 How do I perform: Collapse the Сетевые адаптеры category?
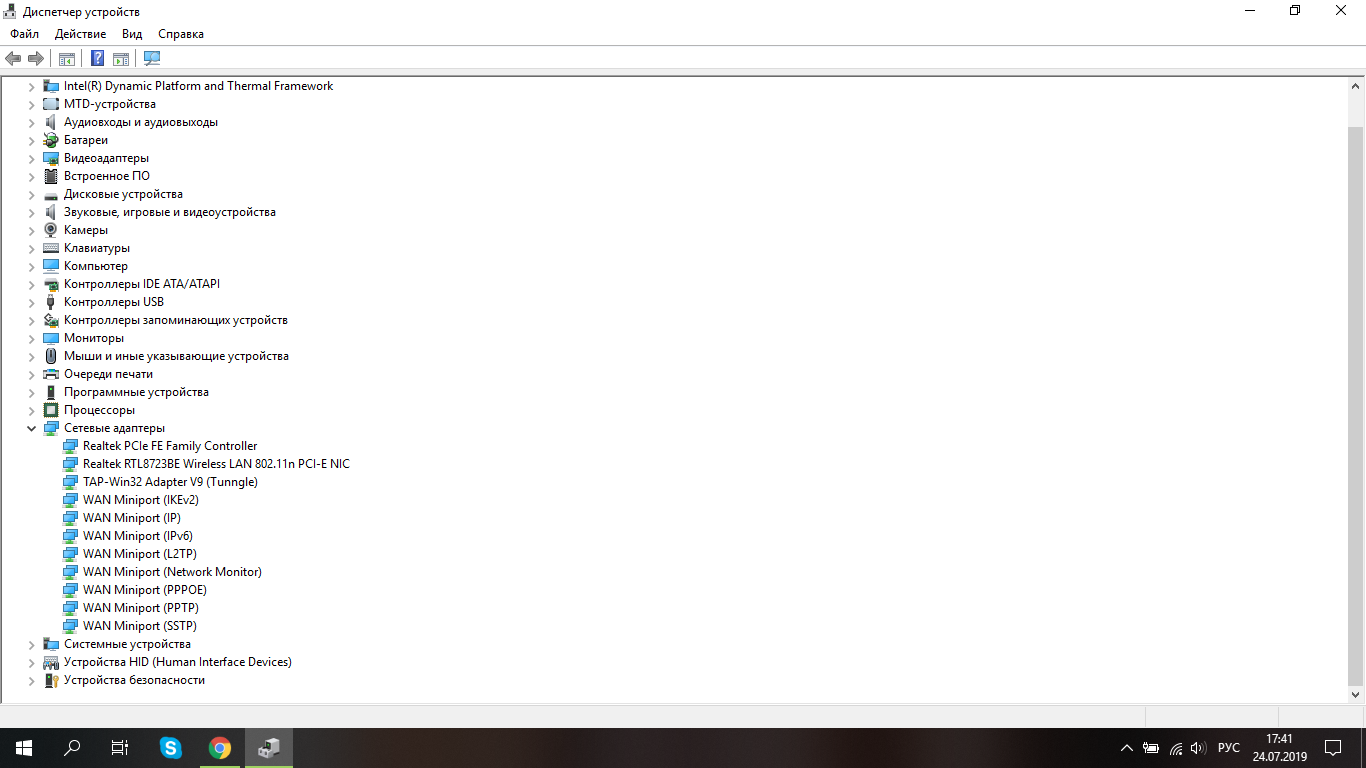coord(31,428)
